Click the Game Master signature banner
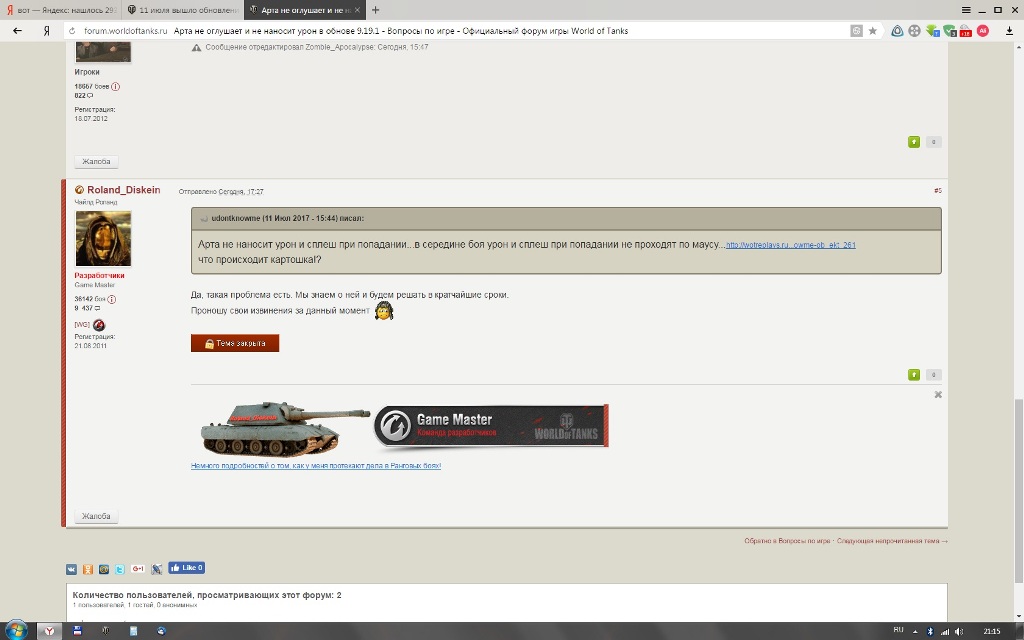Image resolution: width=1024 pixels, height=640 pixels. [x=491, y=426]
